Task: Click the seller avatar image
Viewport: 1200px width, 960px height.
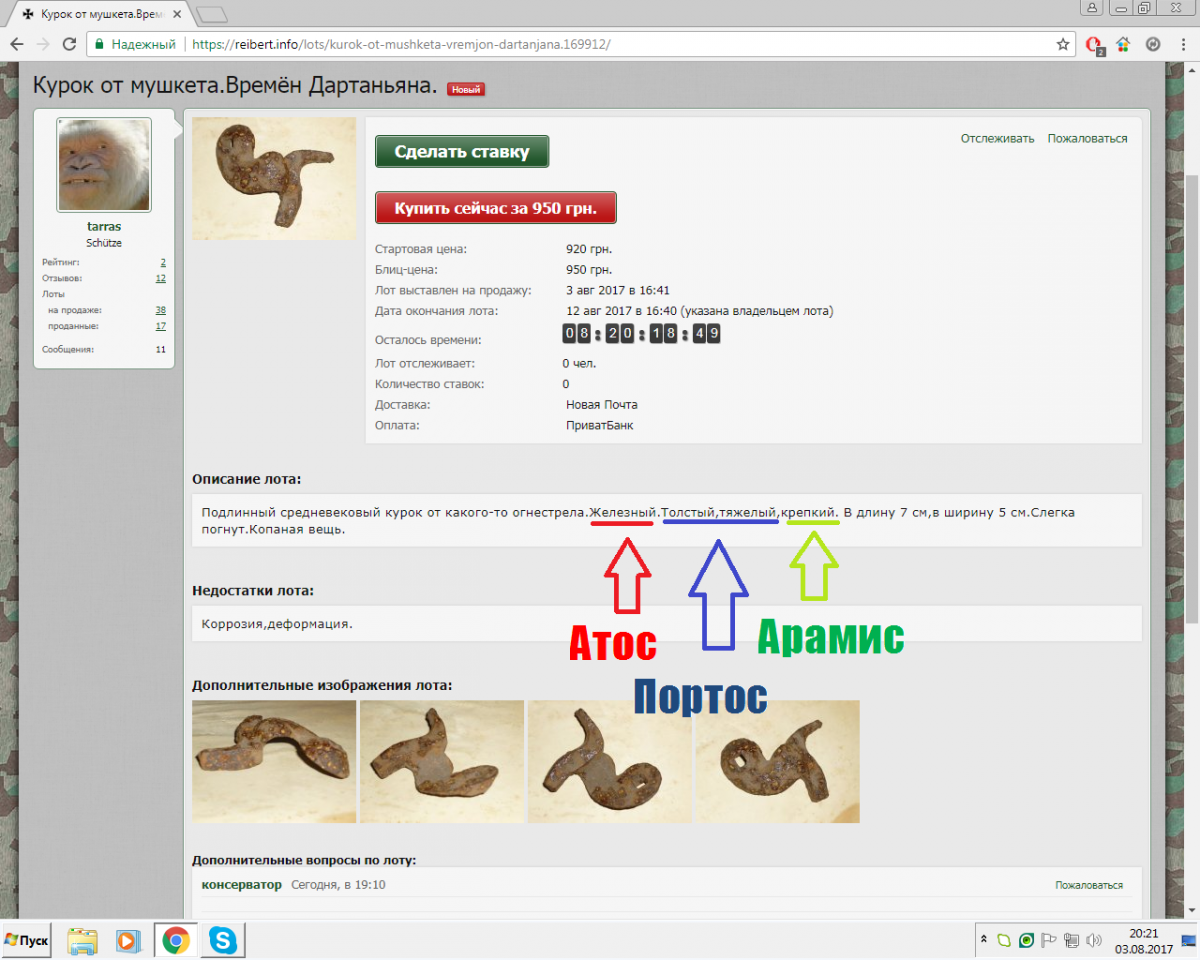Action: point(104,165)
